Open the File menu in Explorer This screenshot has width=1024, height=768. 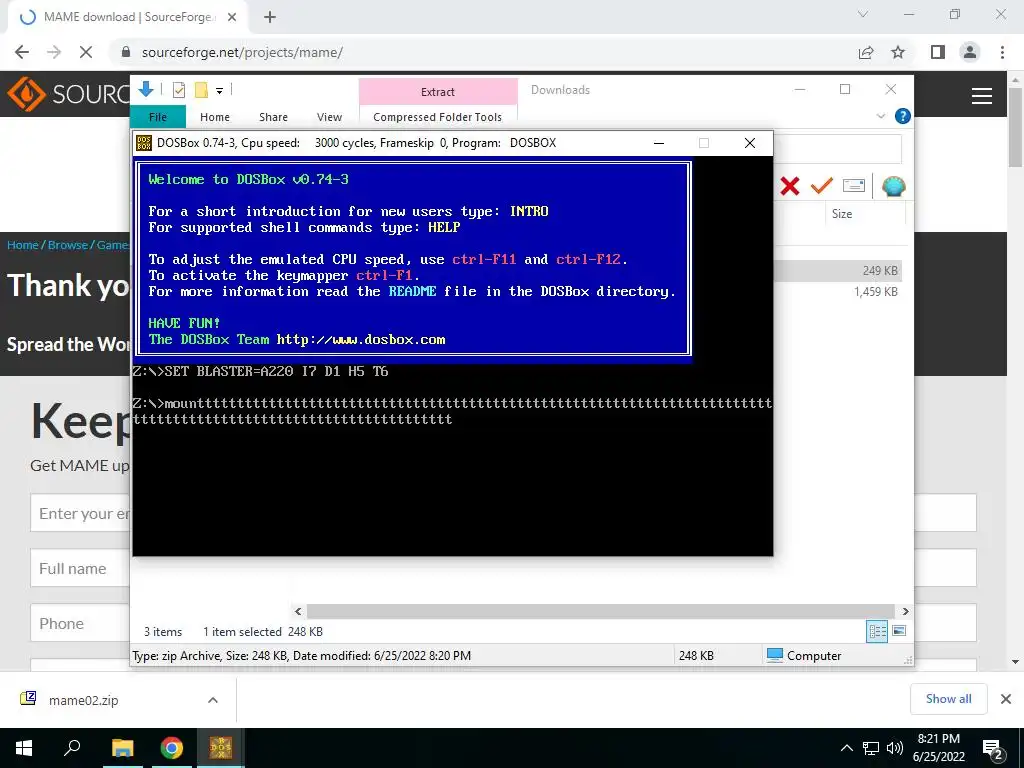click(x=158, y=117)
